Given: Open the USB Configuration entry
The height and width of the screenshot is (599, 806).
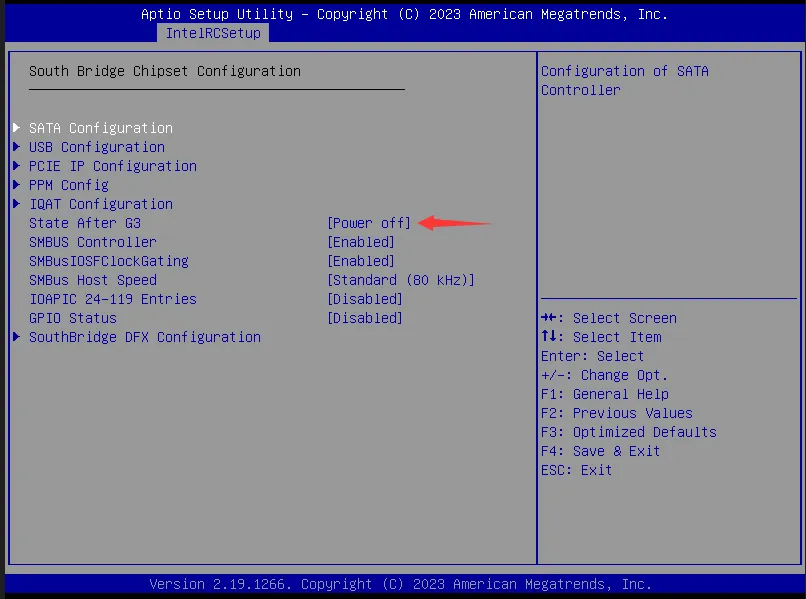Looking at the screenshot, I should pos(96,147).
